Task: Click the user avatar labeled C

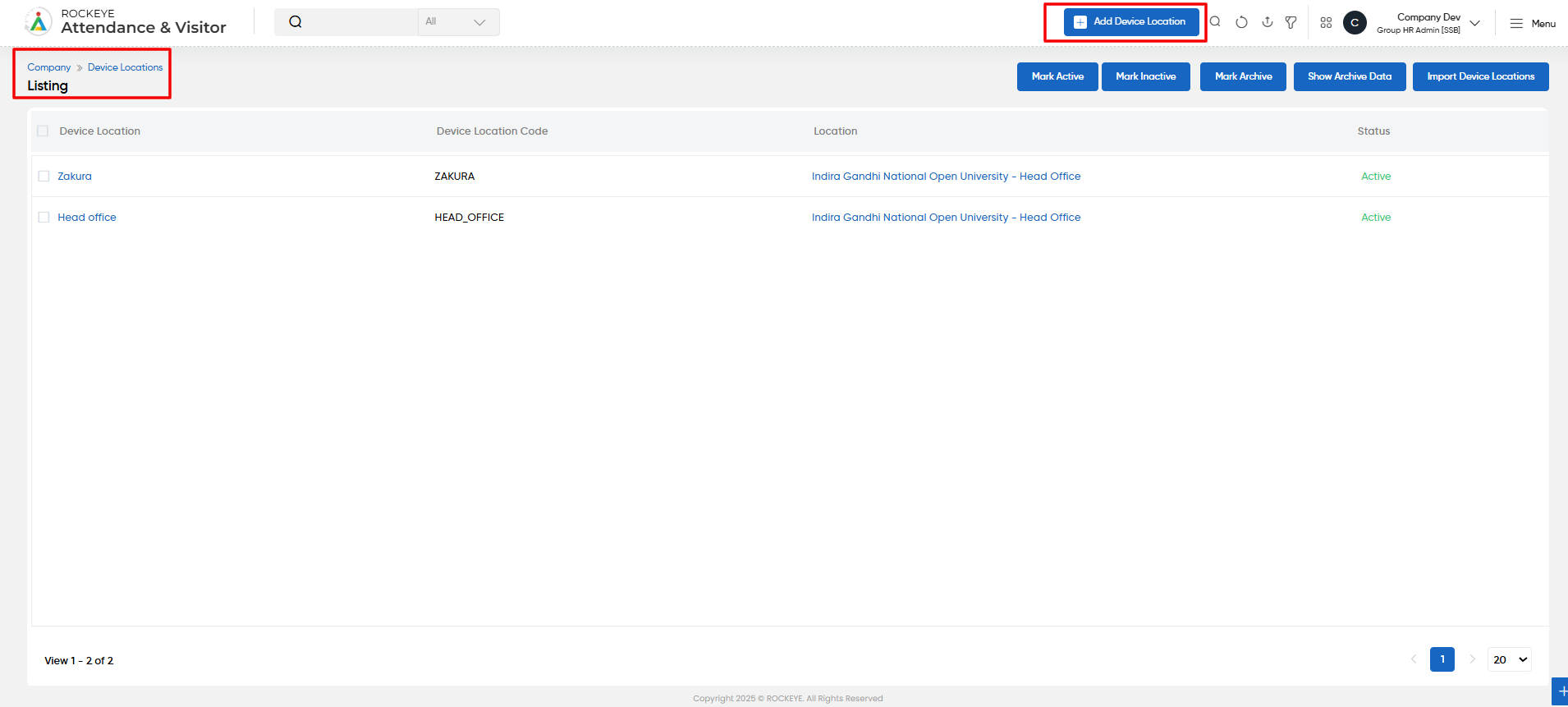Action: tap(1355, 23)
